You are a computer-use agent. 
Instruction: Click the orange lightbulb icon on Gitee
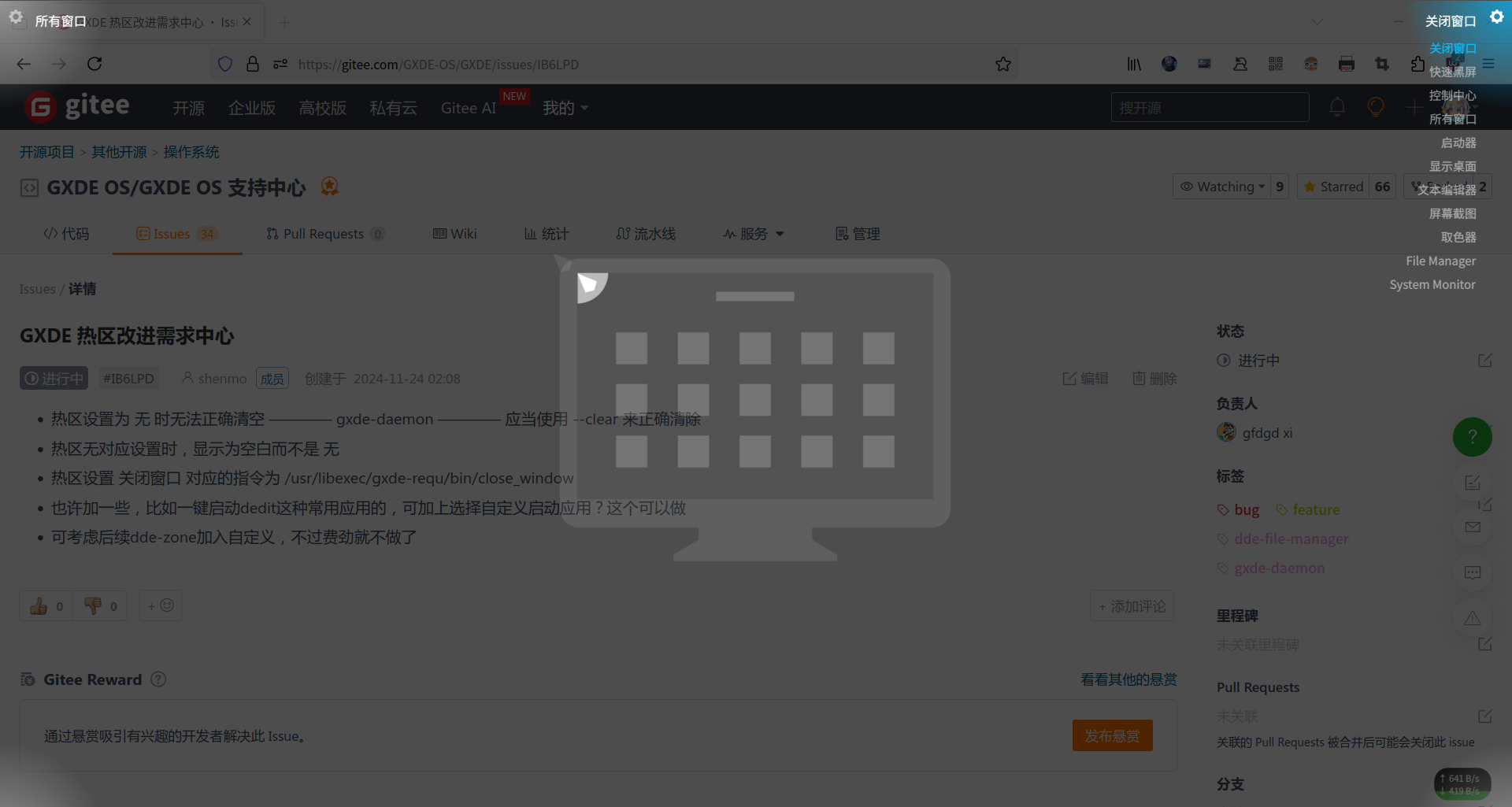tap(1375, 106)
